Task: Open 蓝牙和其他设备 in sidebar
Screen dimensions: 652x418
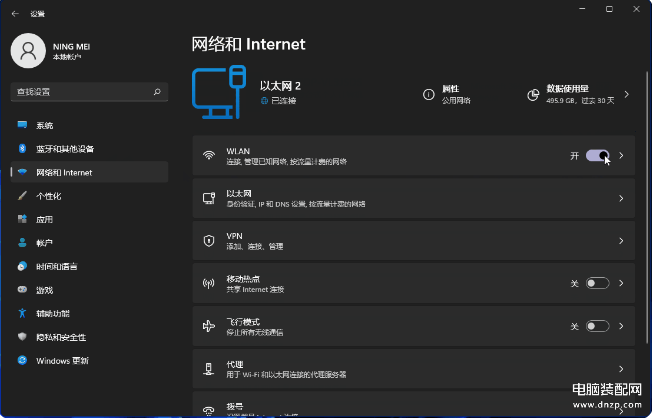Action: [x=65, y=149]
